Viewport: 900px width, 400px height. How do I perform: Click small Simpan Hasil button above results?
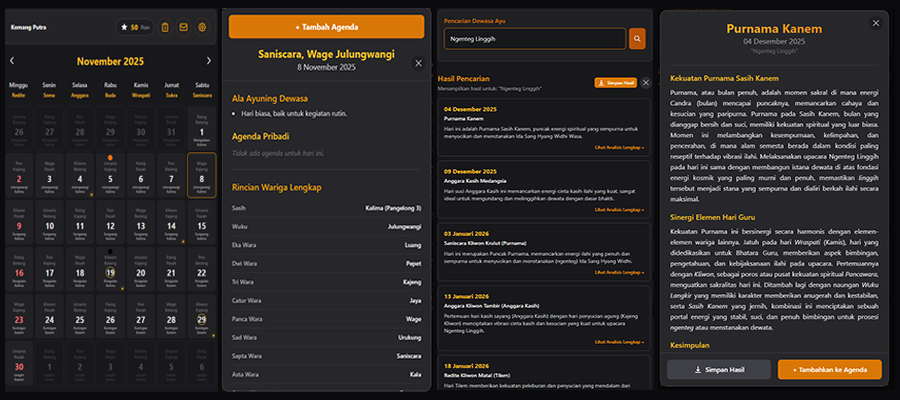click(616, 82)
